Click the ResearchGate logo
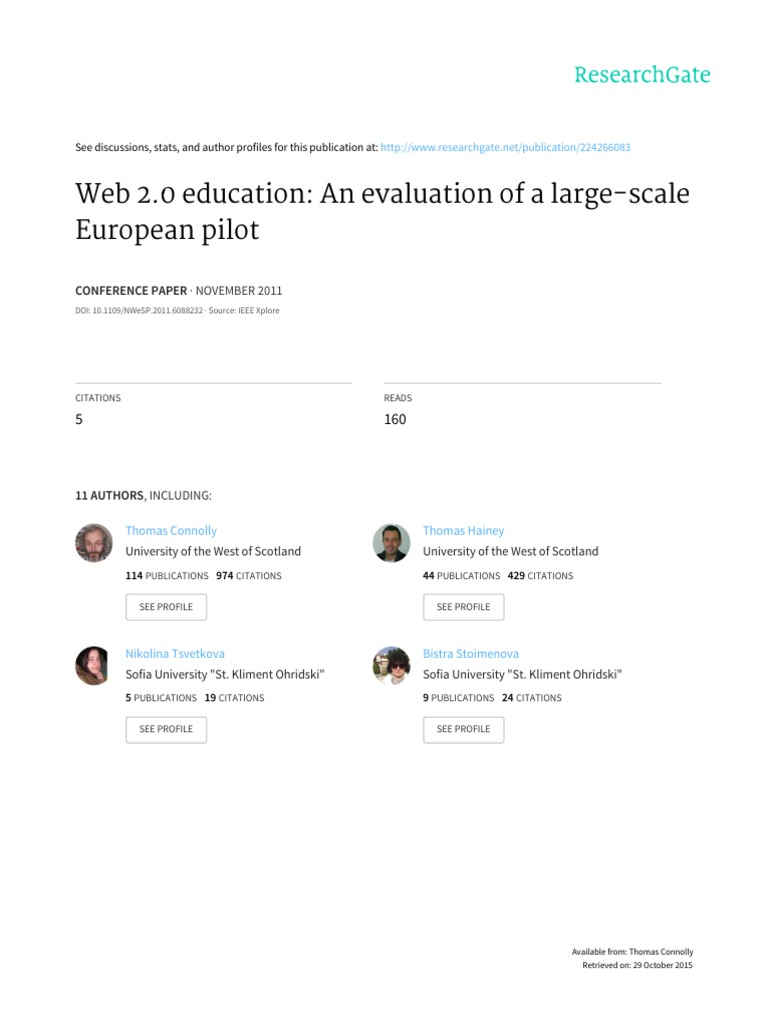The height and width of the screenshot is (1024, 768). click(641, 75)
